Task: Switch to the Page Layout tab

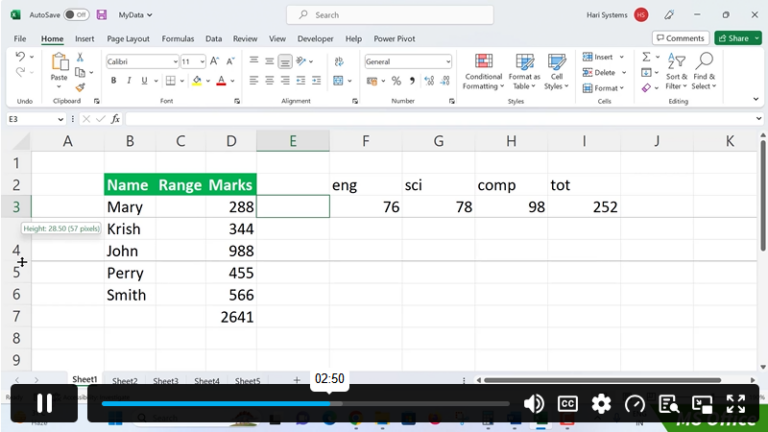Action: click(x=128, y=39)
